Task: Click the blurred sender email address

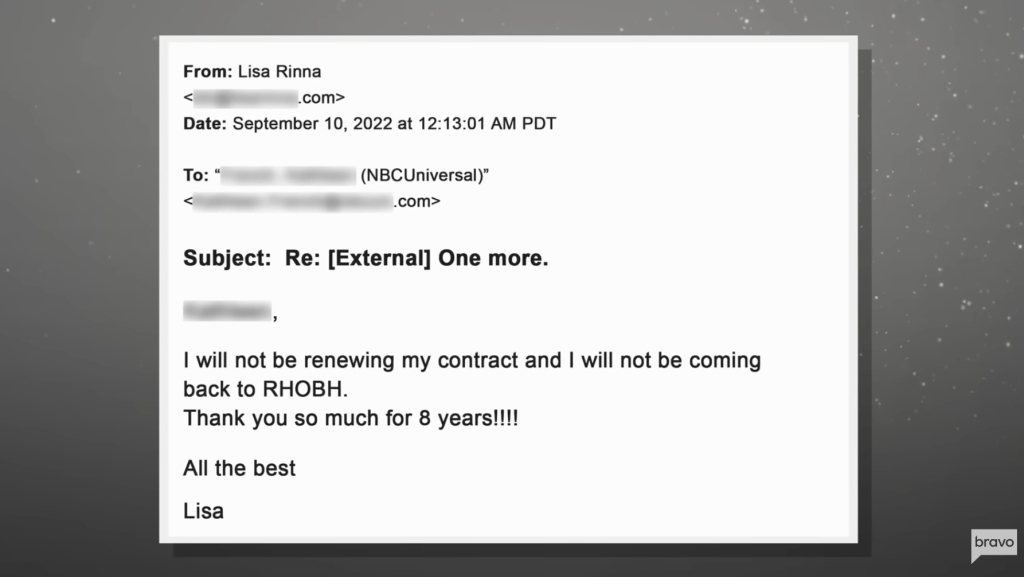Action: coord(264,98)
